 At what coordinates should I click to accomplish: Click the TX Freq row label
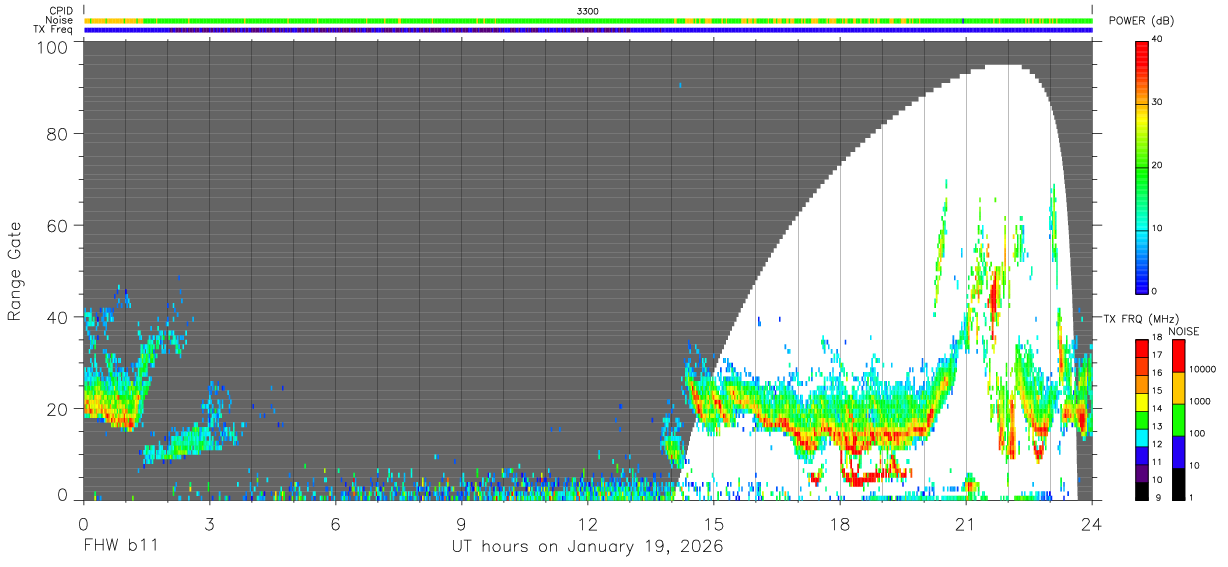click(x=54, y=30)
